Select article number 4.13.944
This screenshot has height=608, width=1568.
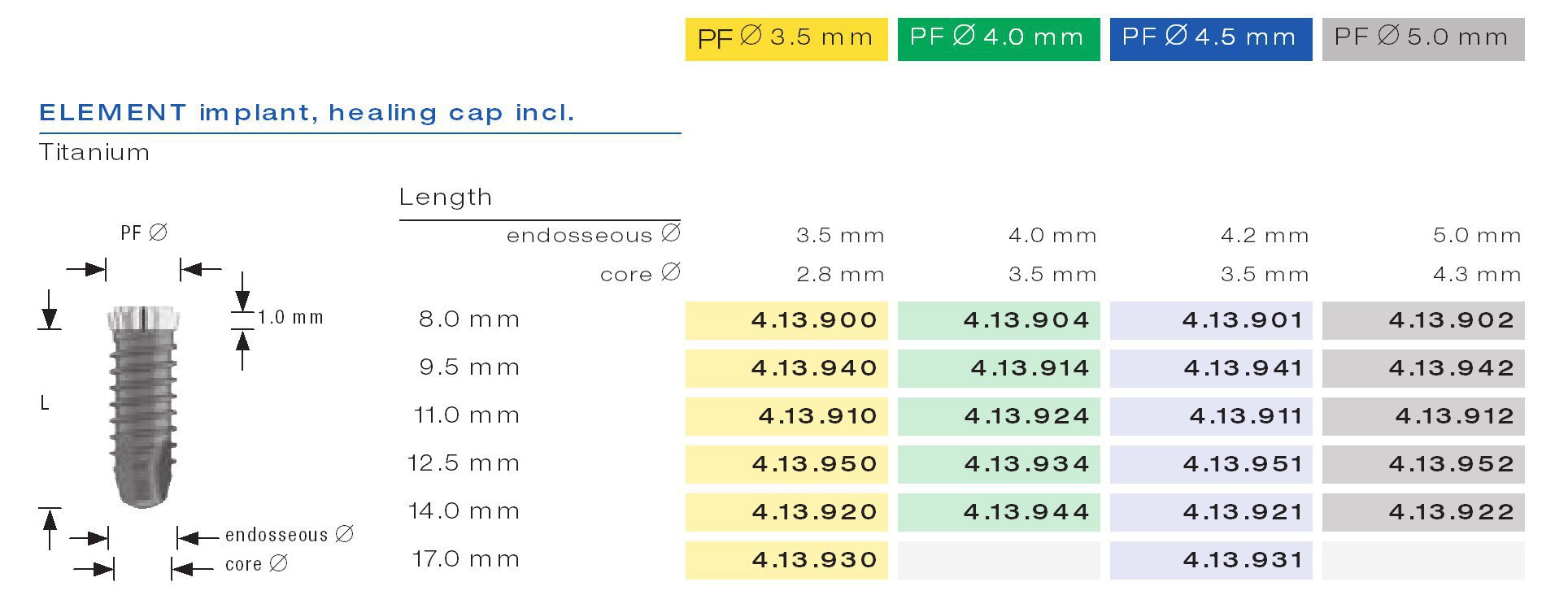[x=1026, y=512]
